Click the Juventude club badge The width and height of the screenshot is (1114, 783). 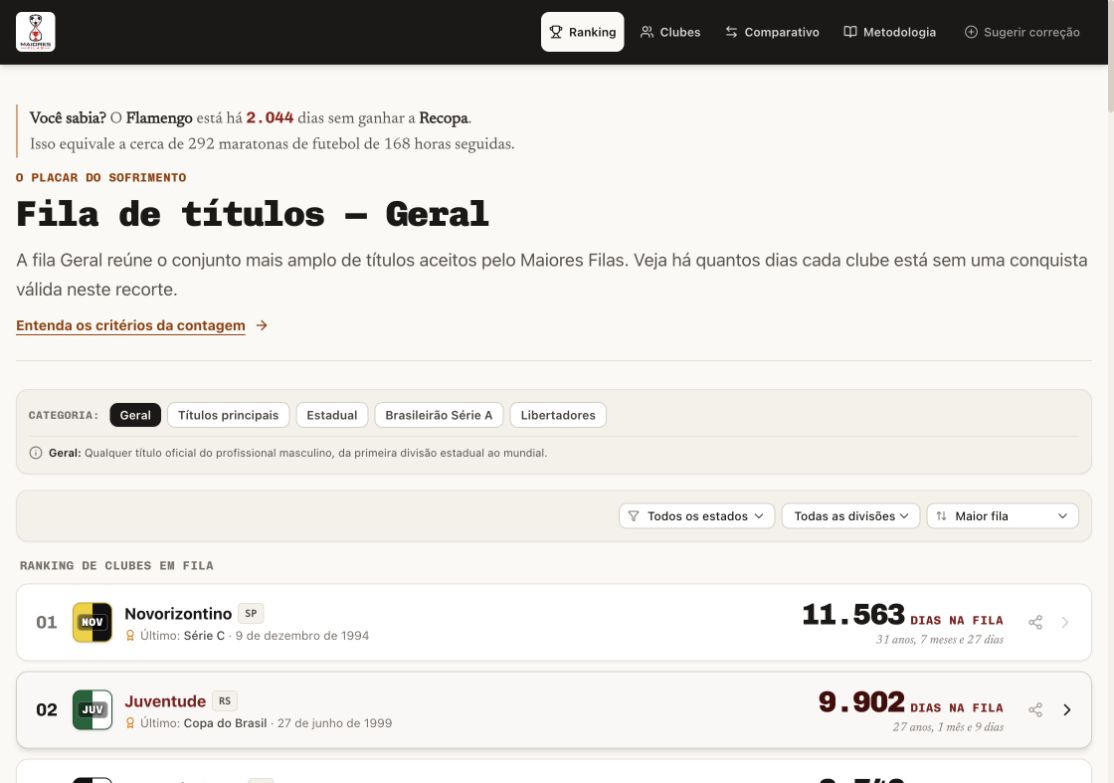click(92, 710)
